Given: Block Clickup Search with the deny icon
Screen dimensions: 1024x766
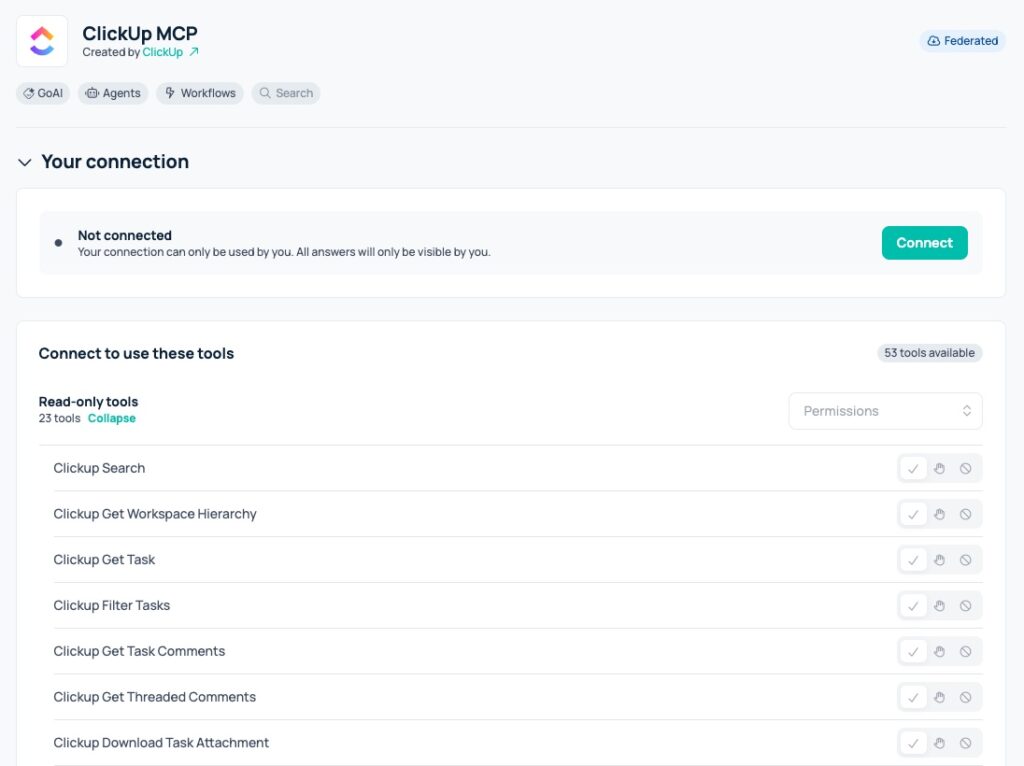Looking at the screenshot, I should tap(965, 468).
